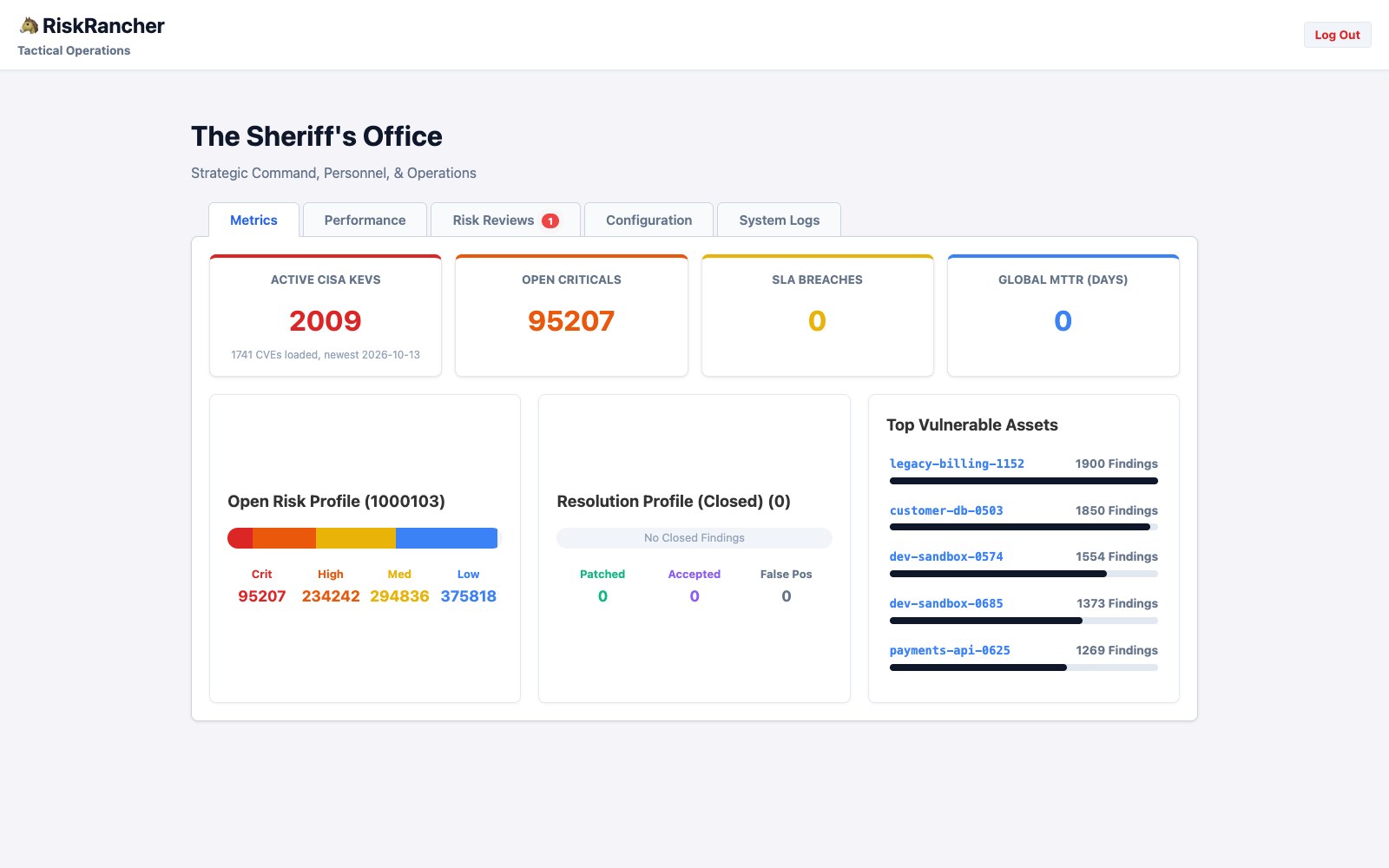Open the legacy-billing-1152 asset link
Image resolution: width=1389 pixels, height=868 pixels.
(x=957, y=464)
